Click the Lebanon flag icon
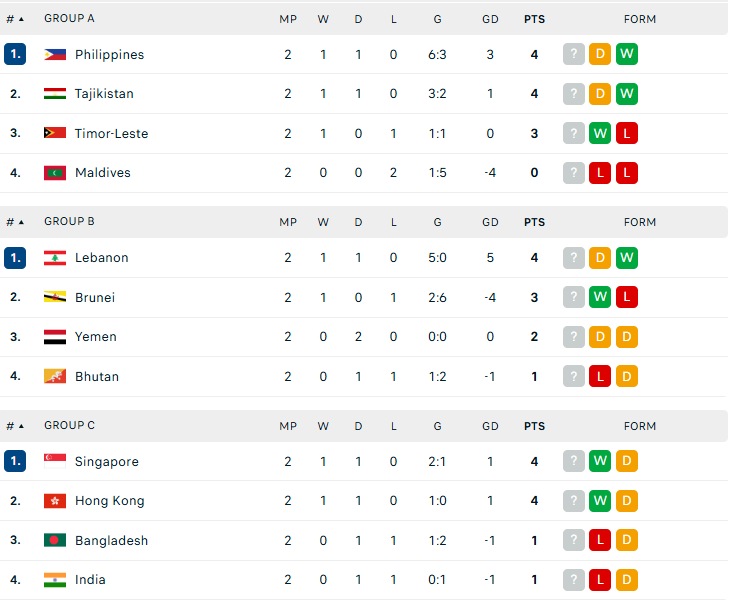The height and width of the screenshot is (602, 729). point(55,258)
